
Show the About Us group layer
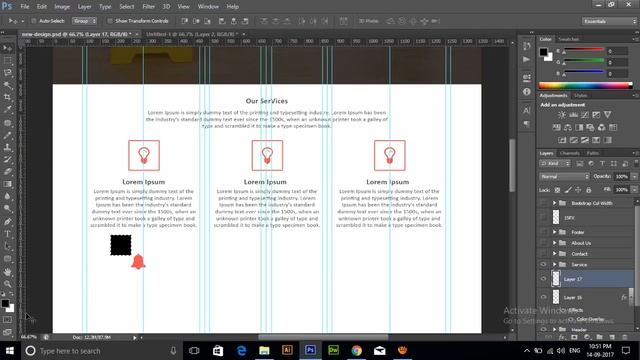[x=543, y=243]
